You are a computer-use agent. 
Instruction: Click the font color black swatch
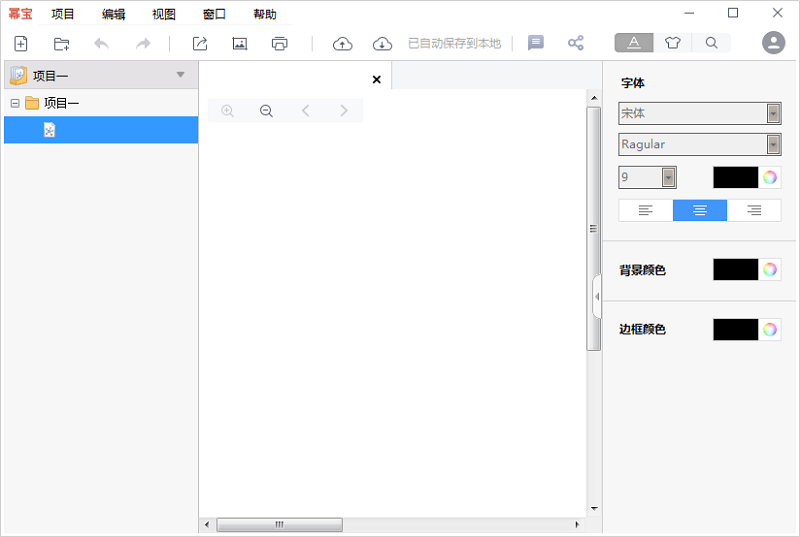point(735,177)
